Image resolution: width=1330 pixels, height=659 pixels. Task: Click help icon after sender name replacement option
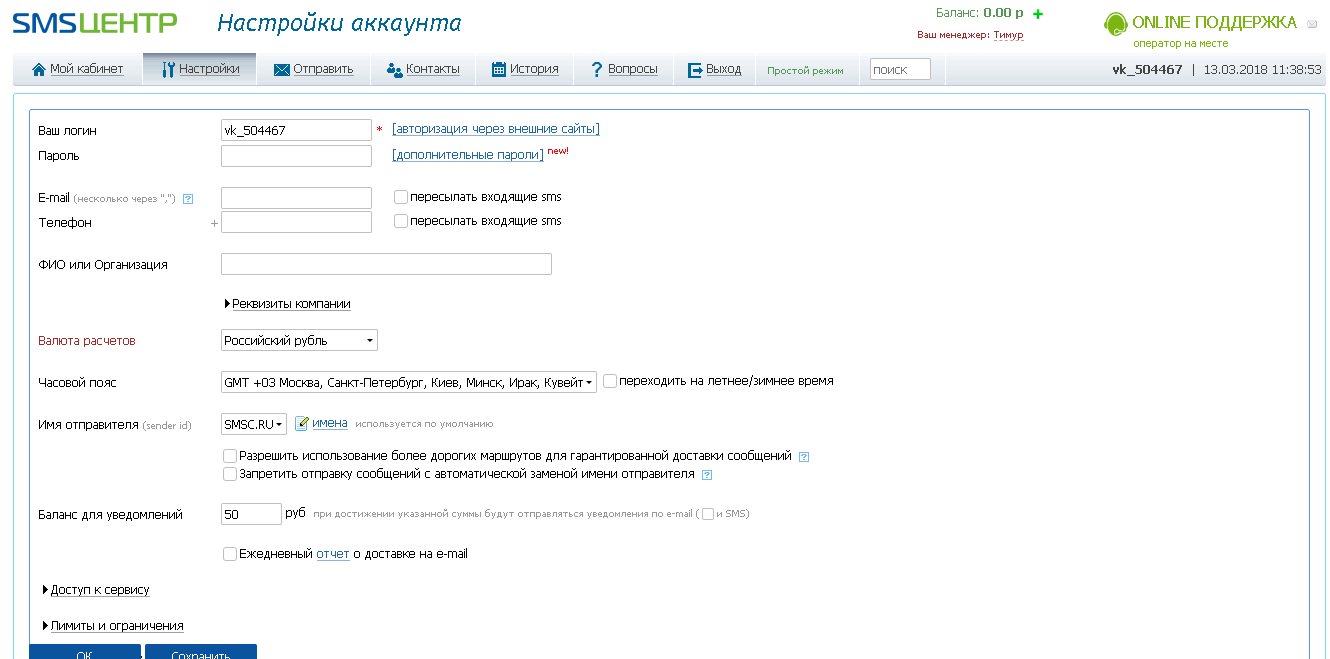pyautogui.click(x=707, y=474)
